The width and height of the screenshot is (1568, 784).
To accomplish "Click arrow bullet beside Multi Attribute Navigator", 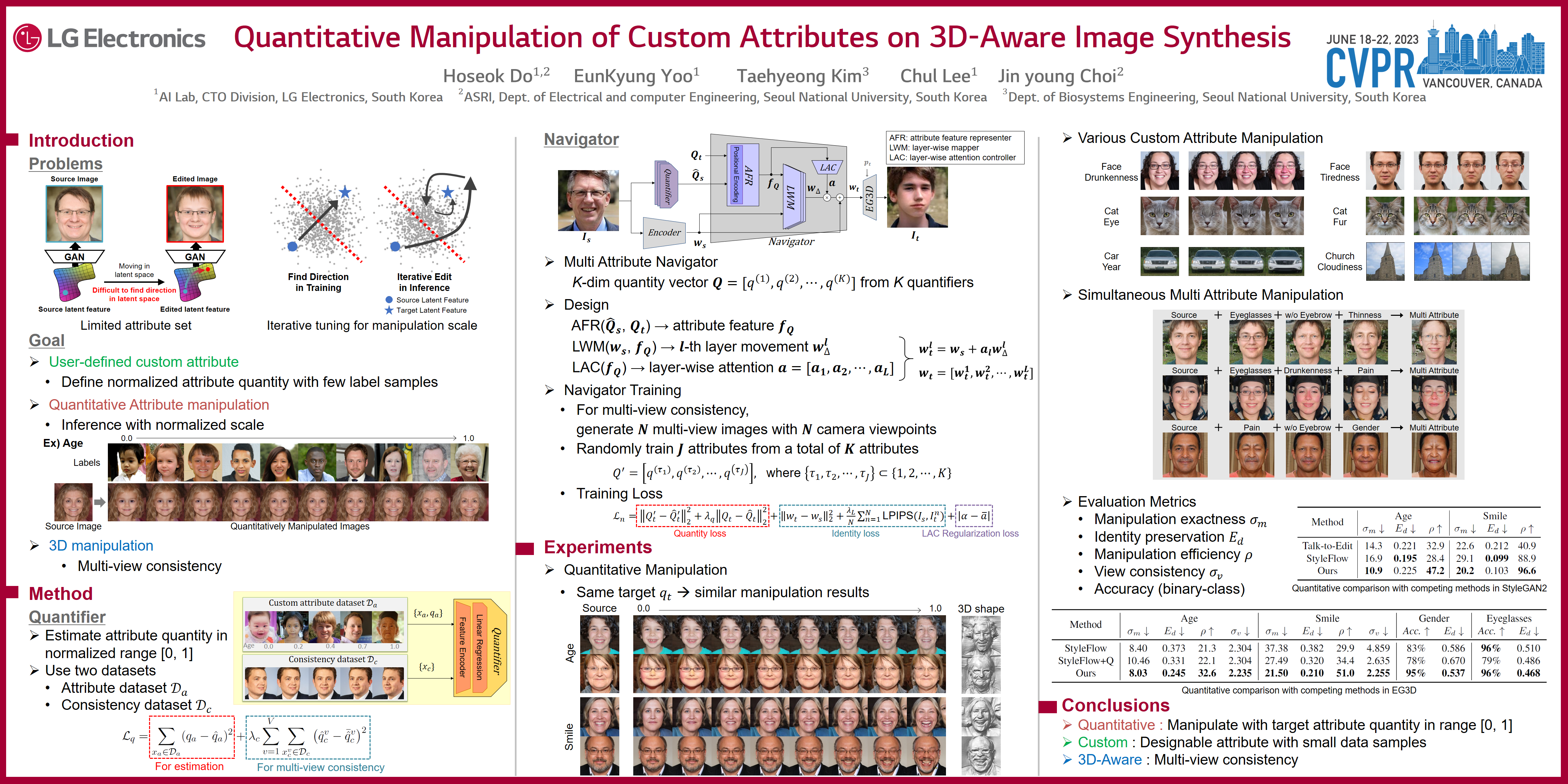I will [550, 262].
